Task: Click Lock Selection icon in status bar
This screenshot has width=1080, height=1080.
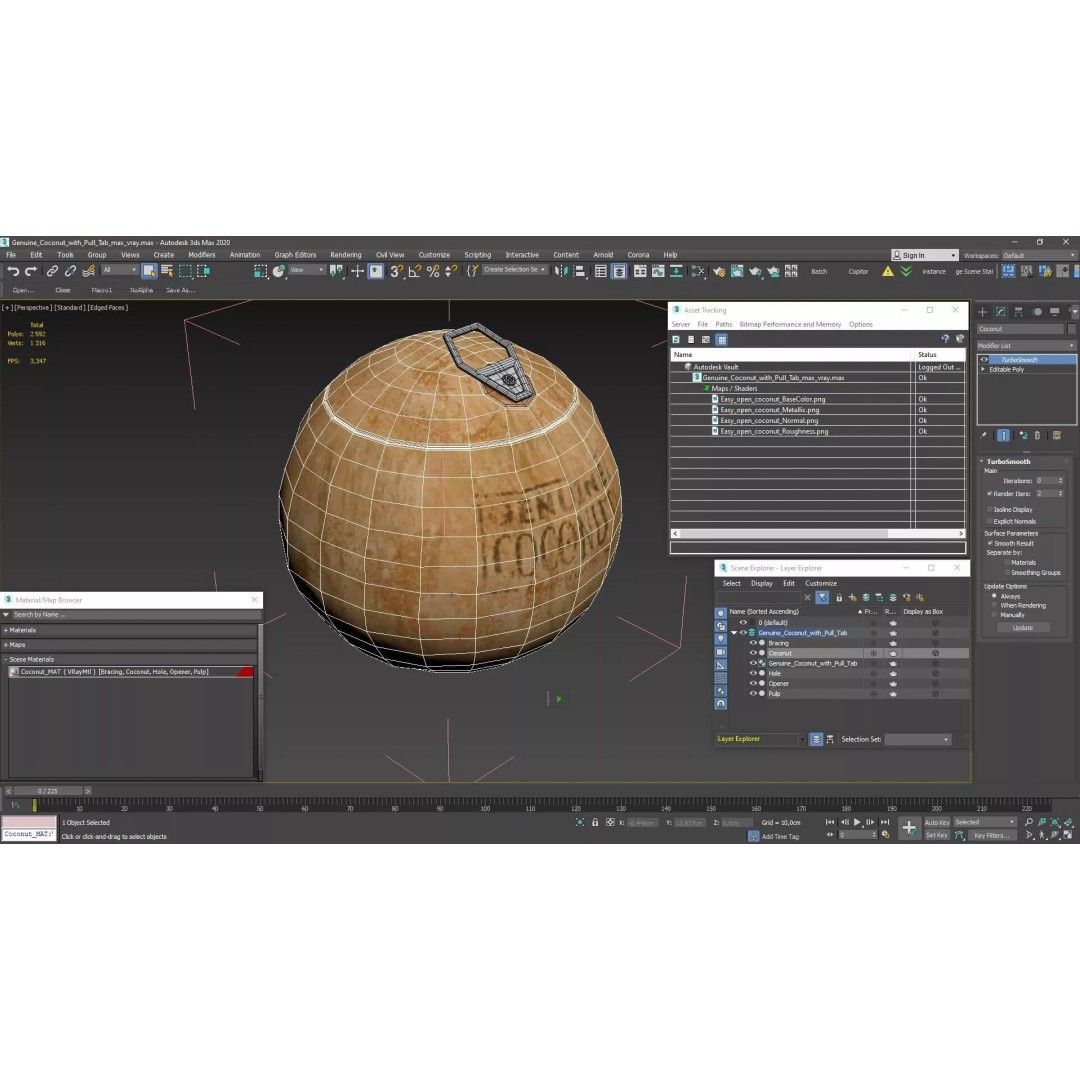Action: 595,822
